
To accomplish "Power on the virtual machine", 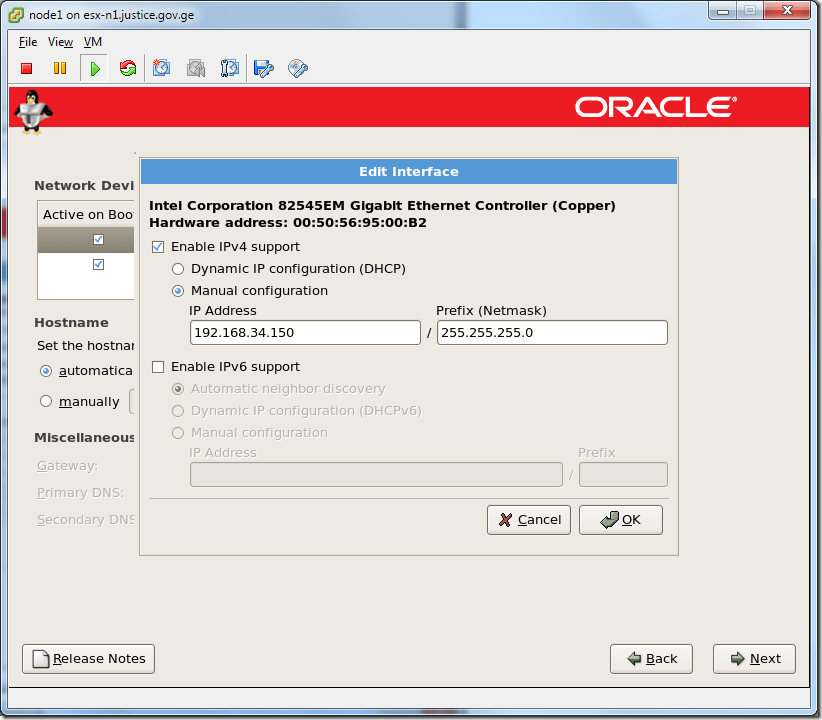I will (94, 68).
